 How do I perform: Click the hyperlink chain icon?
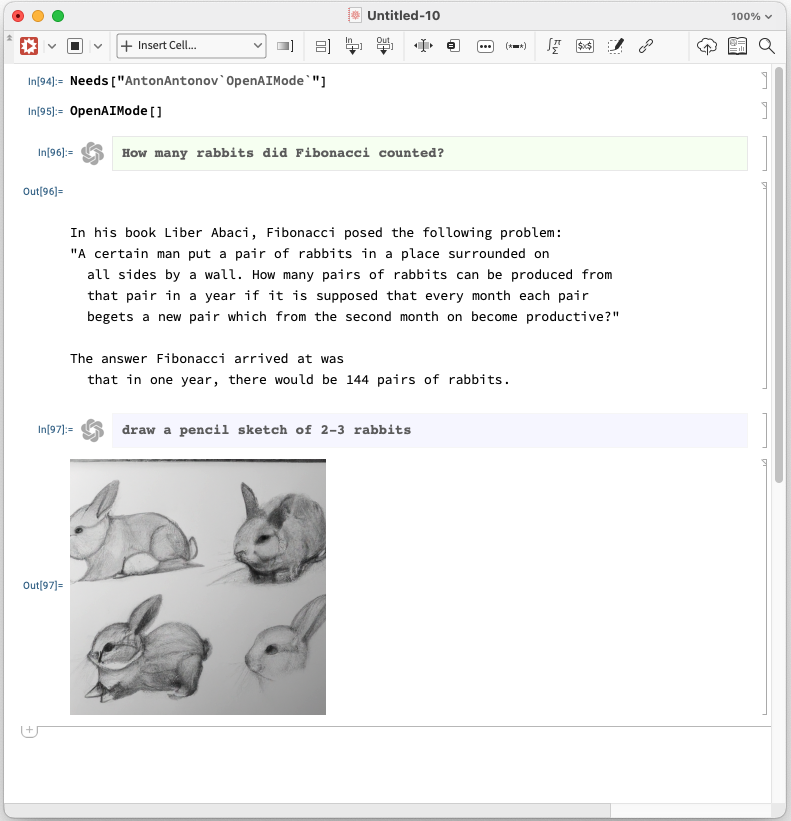tap(646, 46)
